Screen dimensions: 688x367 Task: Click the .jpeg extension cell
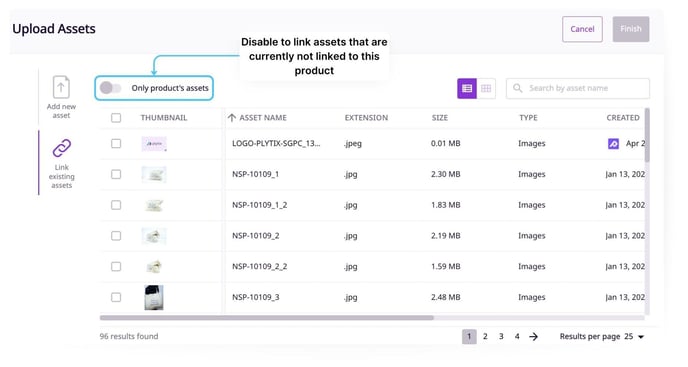(353, 144)
